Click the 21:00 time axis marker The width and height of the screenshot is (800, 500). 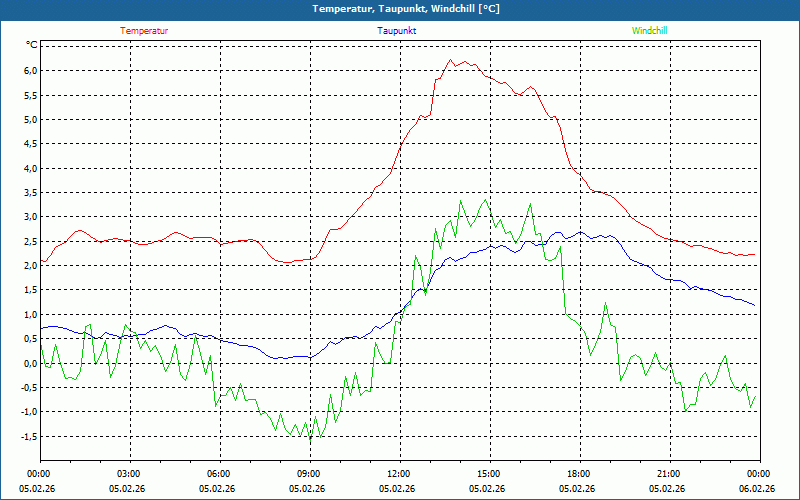pos(668,474)
